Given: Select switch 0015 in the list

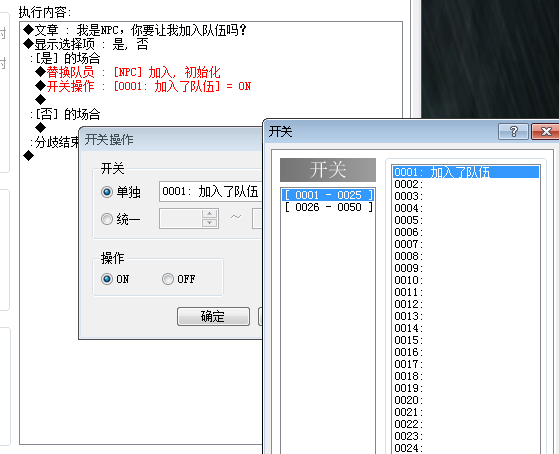Looking at the screenshot, I should [x=466, y=340].
